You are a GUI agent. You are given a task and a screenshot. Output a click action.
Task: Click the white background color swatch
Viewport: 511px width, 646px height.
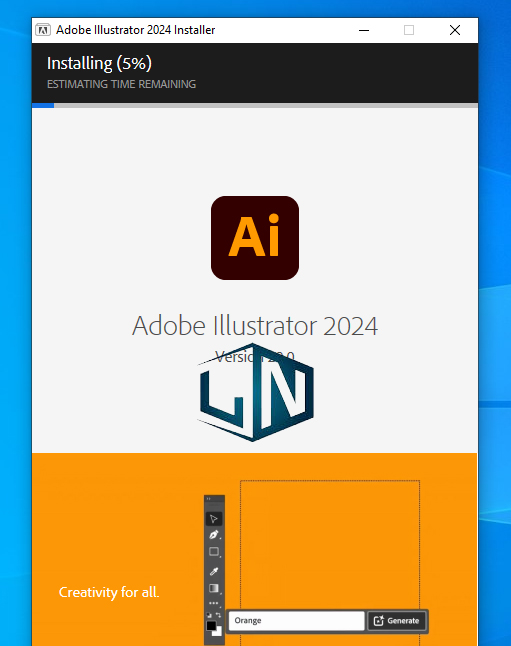218,632
